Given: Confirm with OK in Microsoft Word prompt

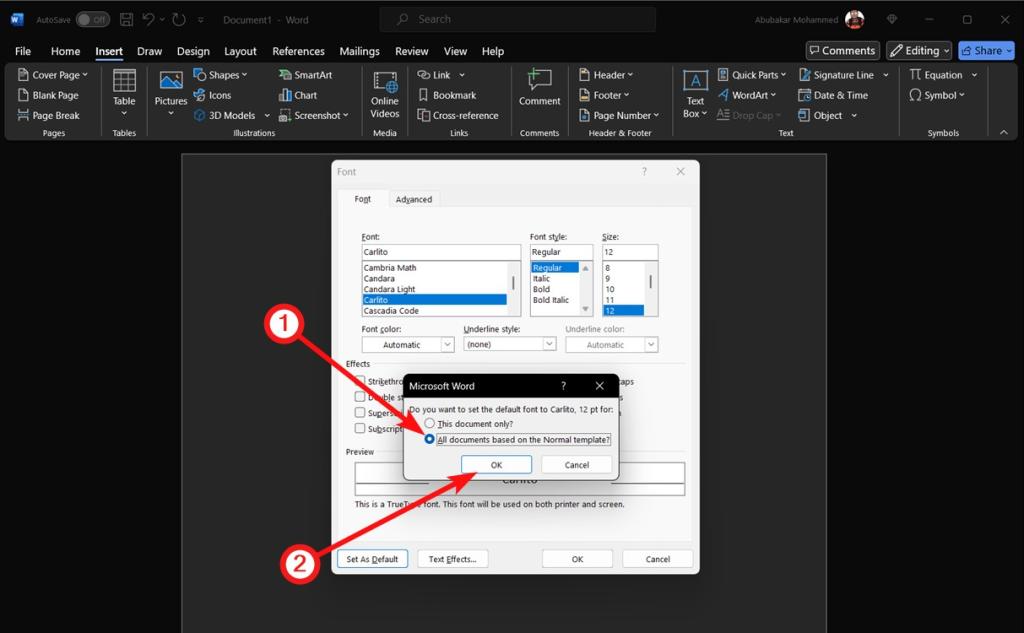Looking at the screenshot, I should (496, 464).
